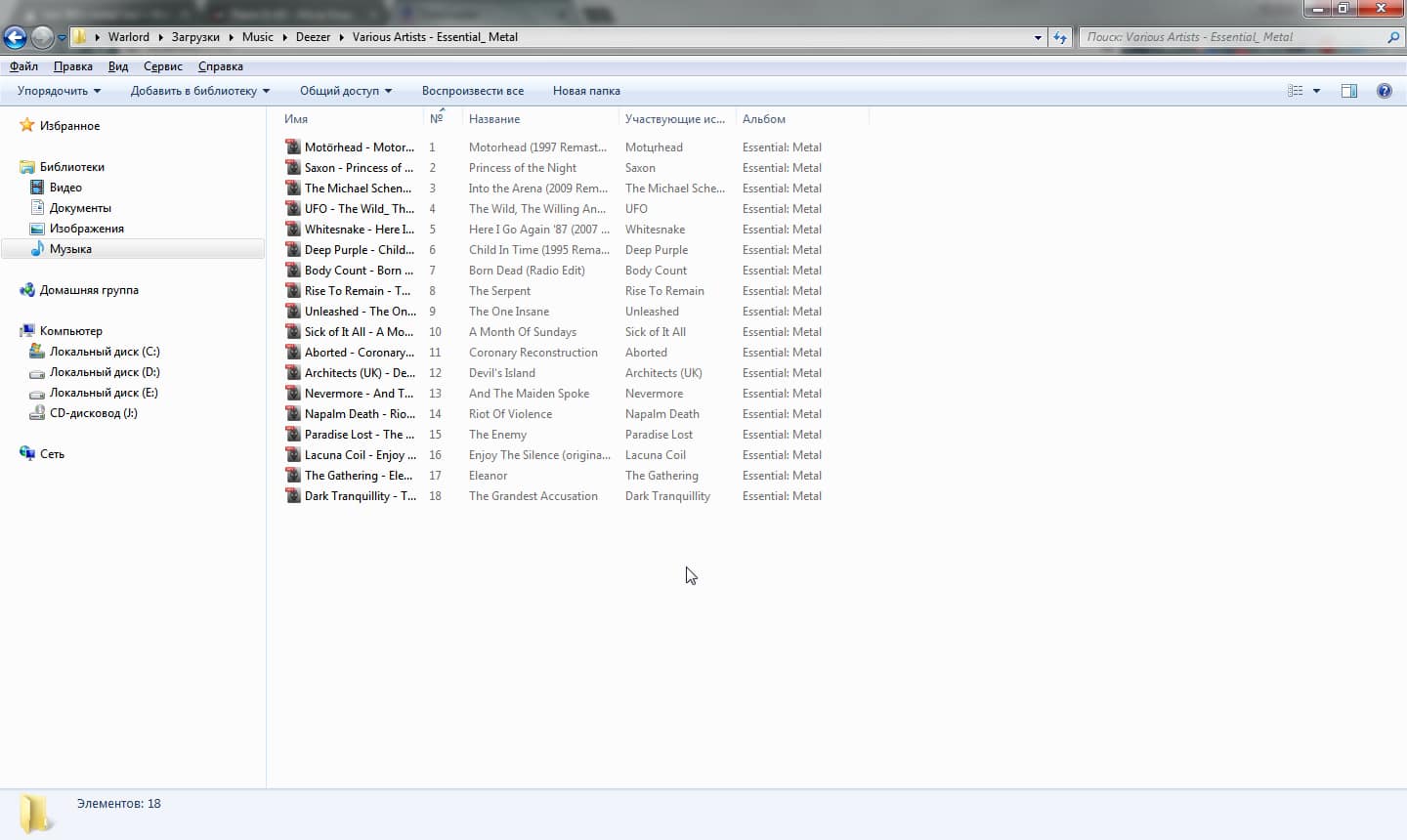Toggle the preview pane icon
Screen dimensions: 1407x840
tap(1349, 91)
